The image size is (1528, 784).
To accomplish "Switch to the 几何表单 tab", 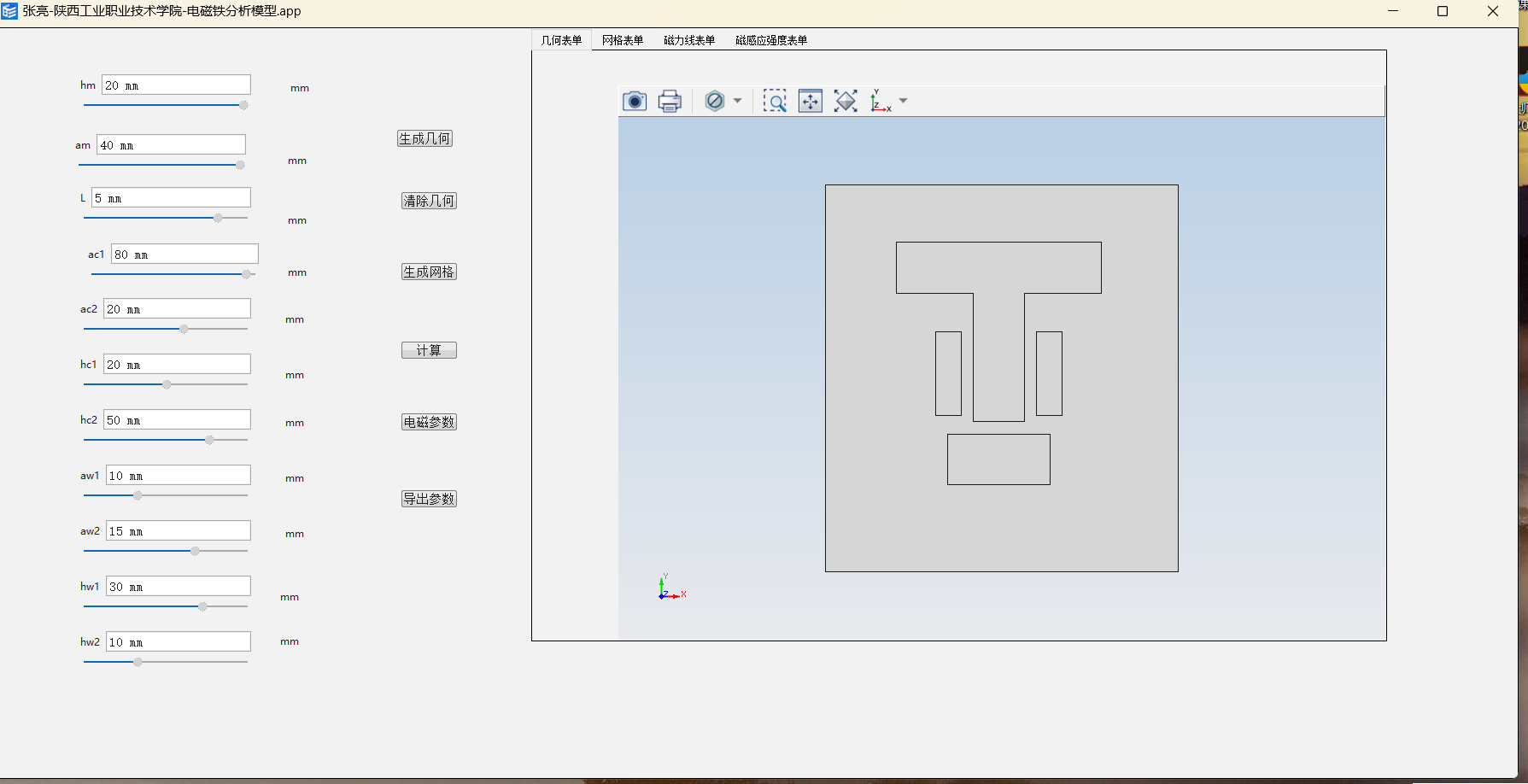I will pyautogui.click(x=561, y=40).
